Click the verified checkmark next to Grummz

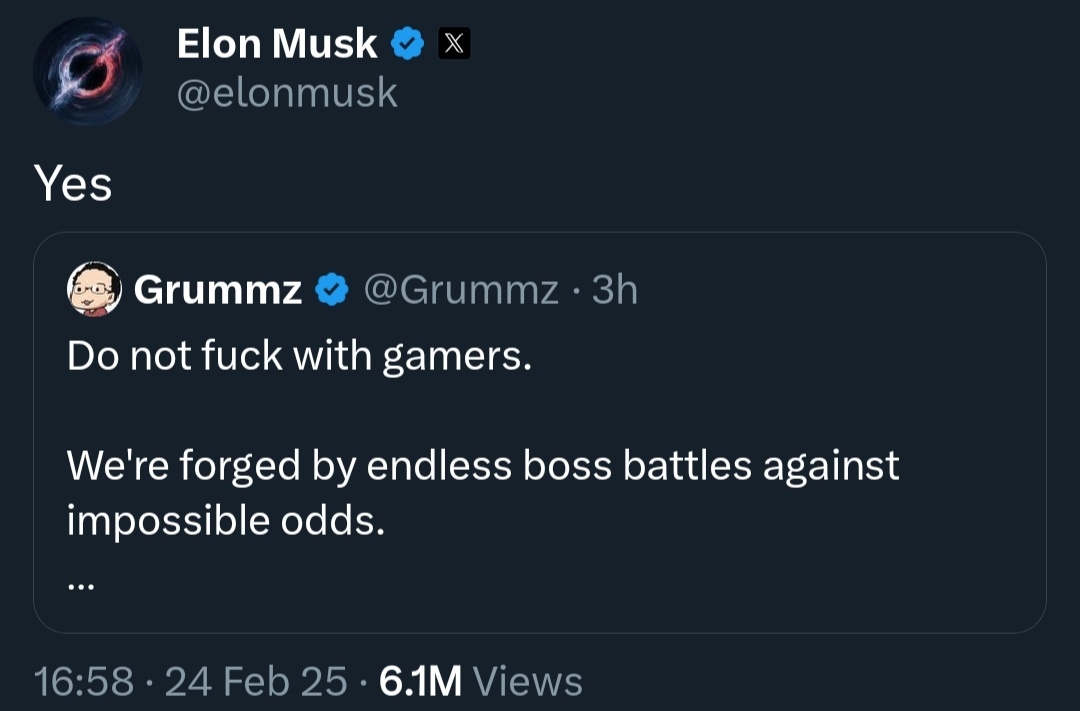coord(333,290)
